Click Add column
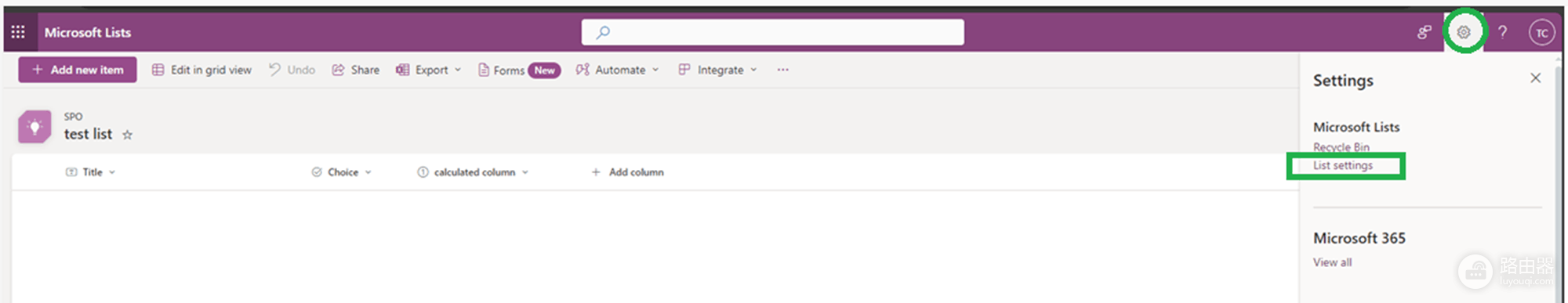Viewport: 1568px width, 303px height. [x=627, y=172]
